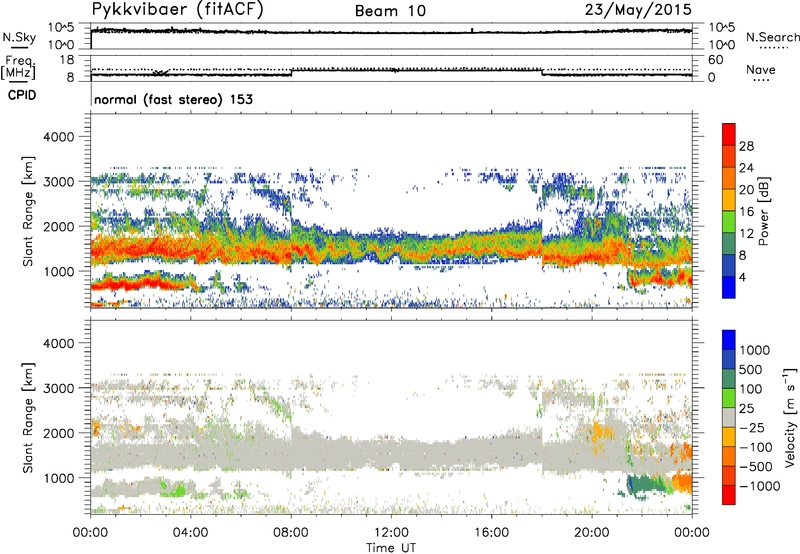
Task: Click the positive "1000" label on Velocity color bar
Action: pyautogui.click(x=754, y=350)
